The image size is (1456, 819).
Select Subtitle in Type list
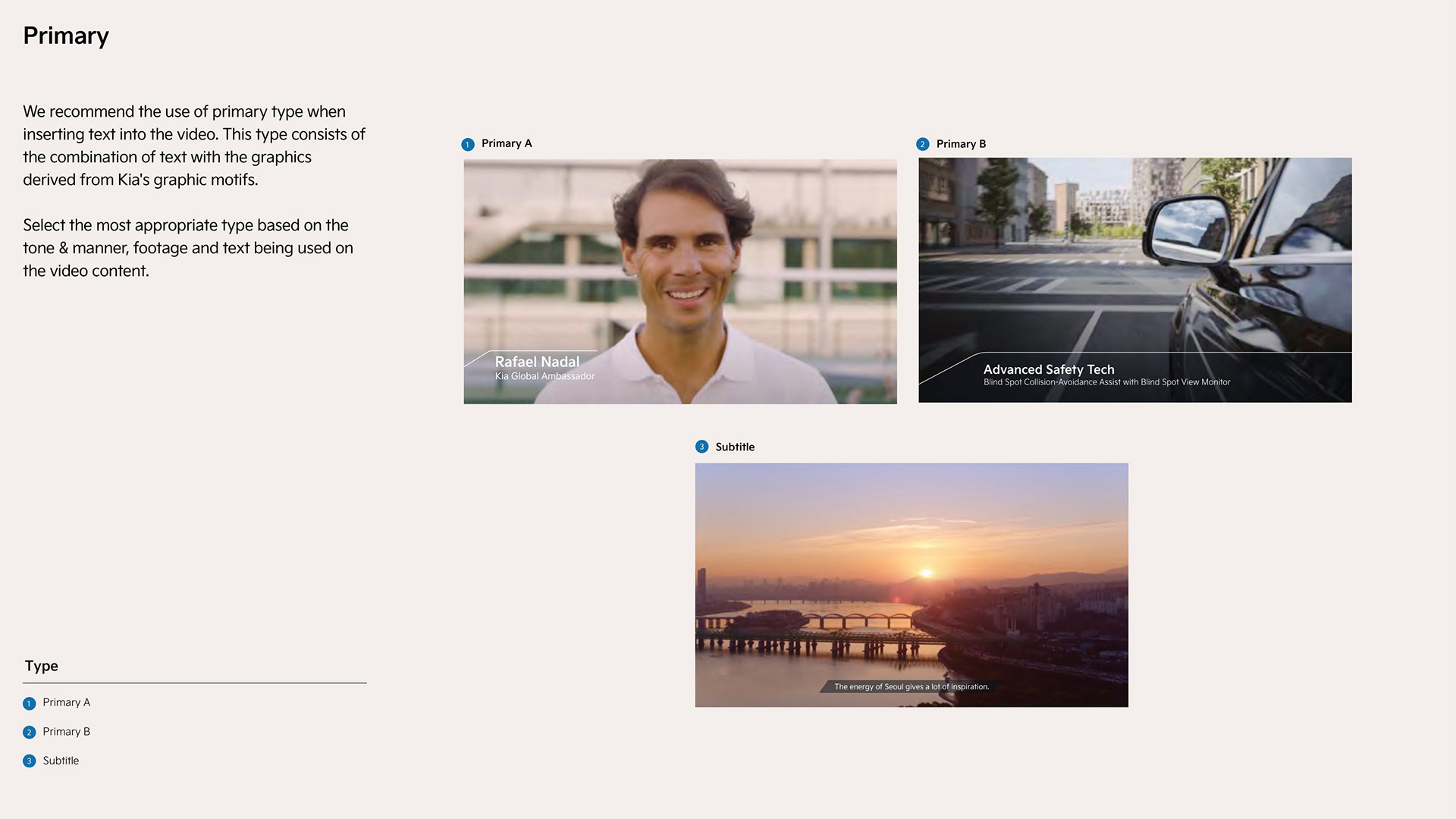click(x=61, y=760)
